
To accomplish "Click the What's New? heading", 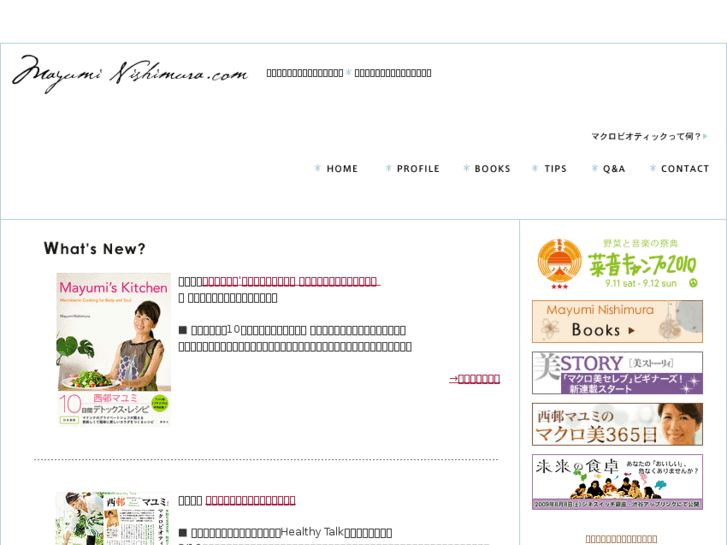I will [x=95, y=249].
